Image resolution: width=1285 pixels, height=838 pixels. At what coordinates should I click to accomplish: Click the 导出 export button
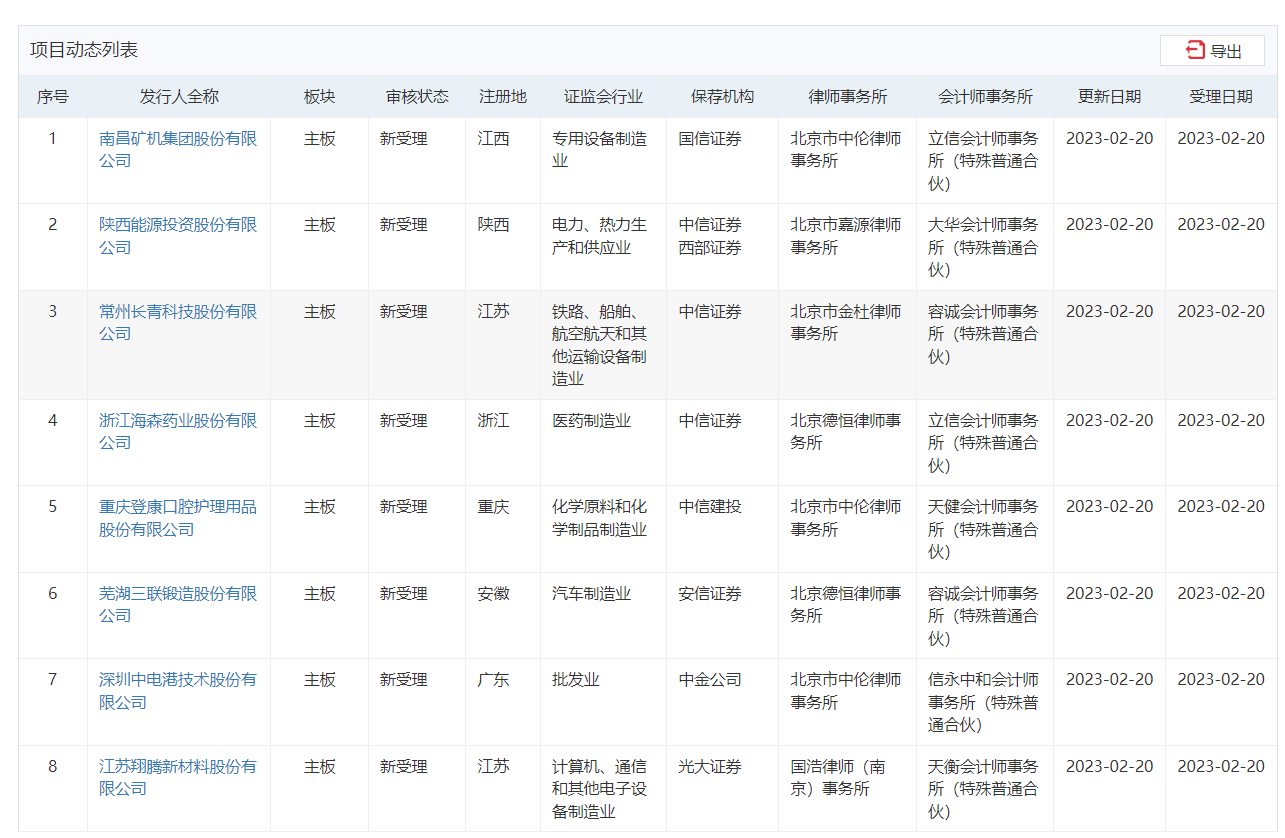[x=1212, y=51]
